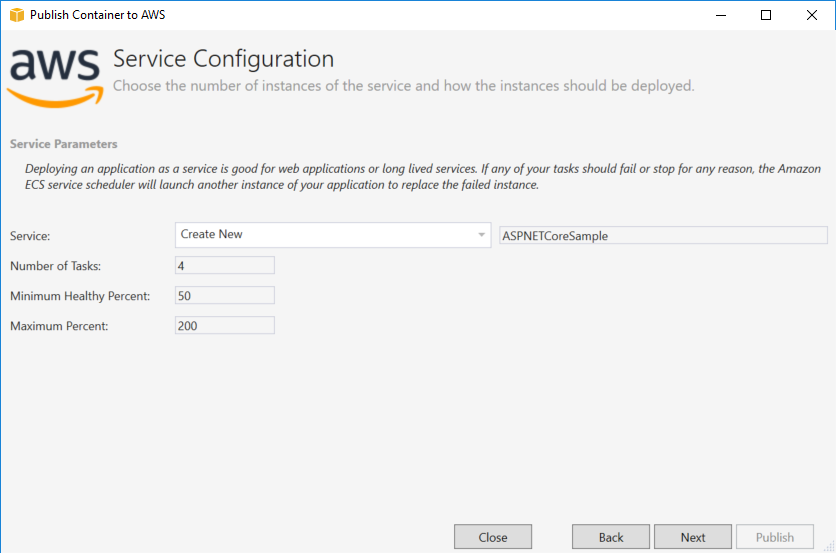The width and height of the screenshot is (836, 553).
Task: Focus the Number of Tasks field
Action: (x=224, y=266)
